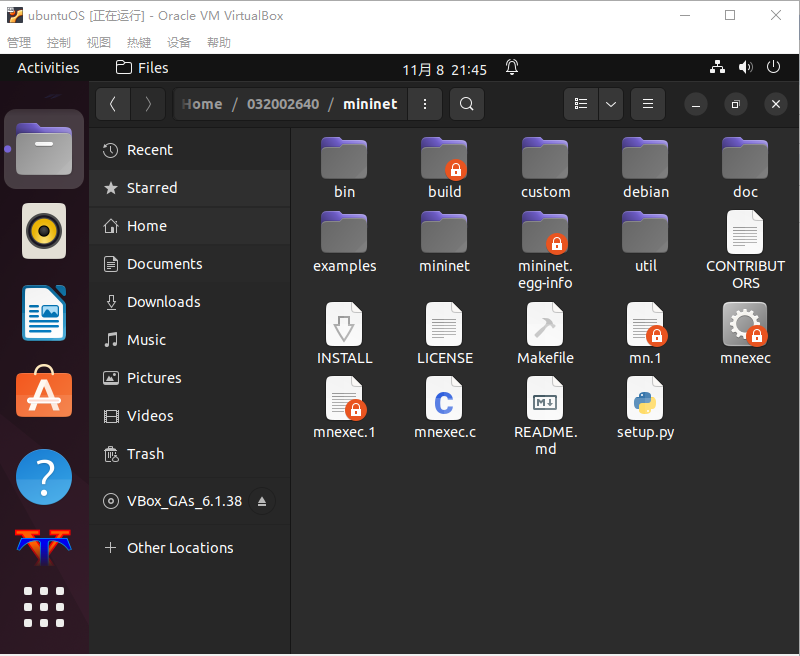
Task: Show Applications grid in the dock
Action: [44, 608]
